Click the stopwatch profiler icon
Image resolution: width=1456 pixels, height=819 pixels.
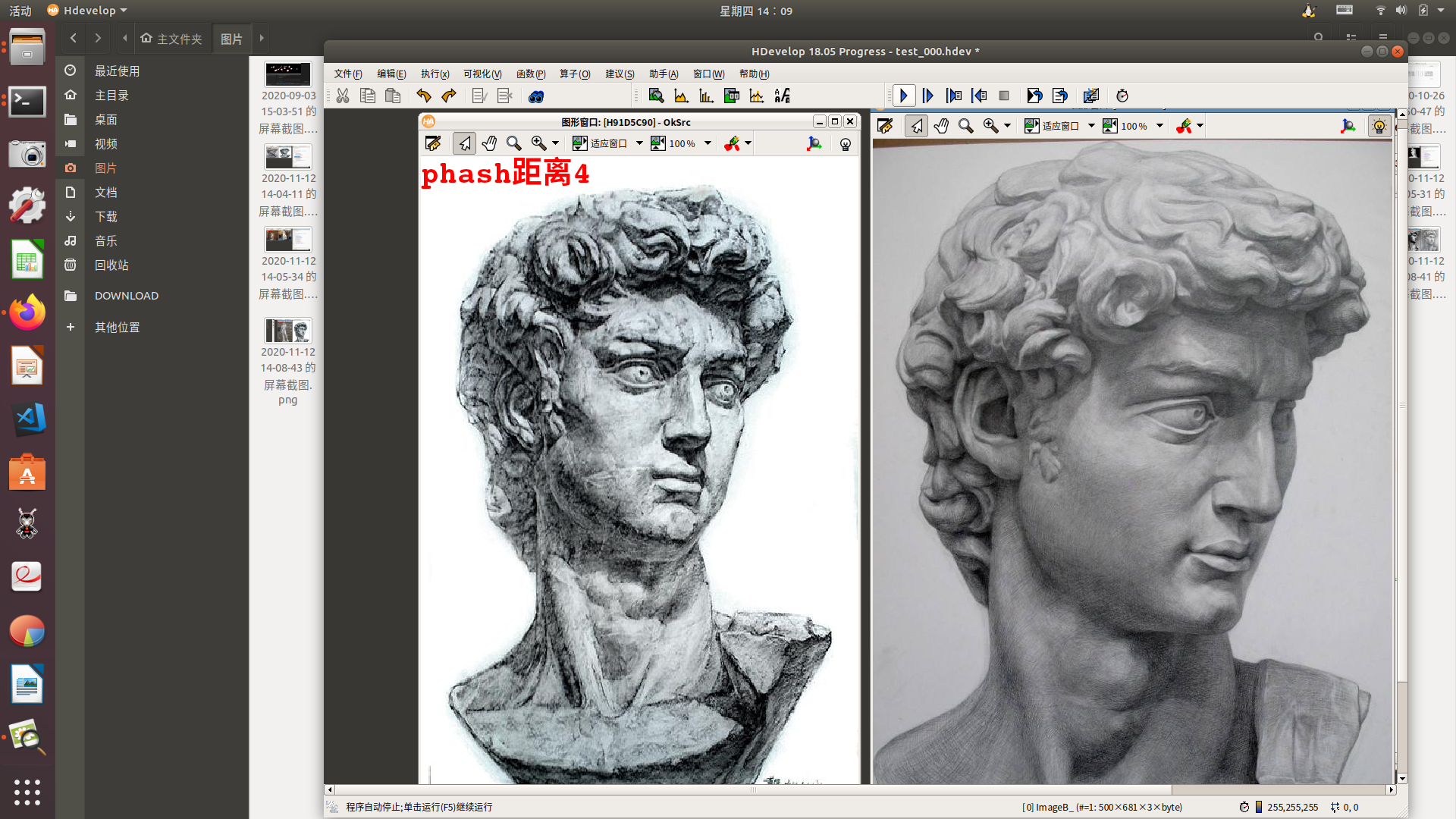point(1122,96)
